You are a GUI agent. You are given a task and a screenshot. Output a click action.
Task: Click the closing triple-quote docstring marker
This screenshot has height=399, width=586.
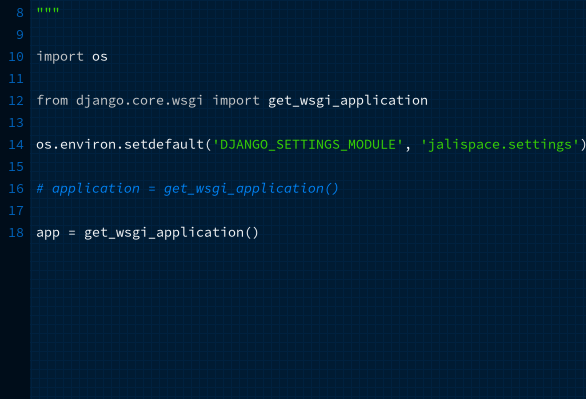[x=48, y=10]
